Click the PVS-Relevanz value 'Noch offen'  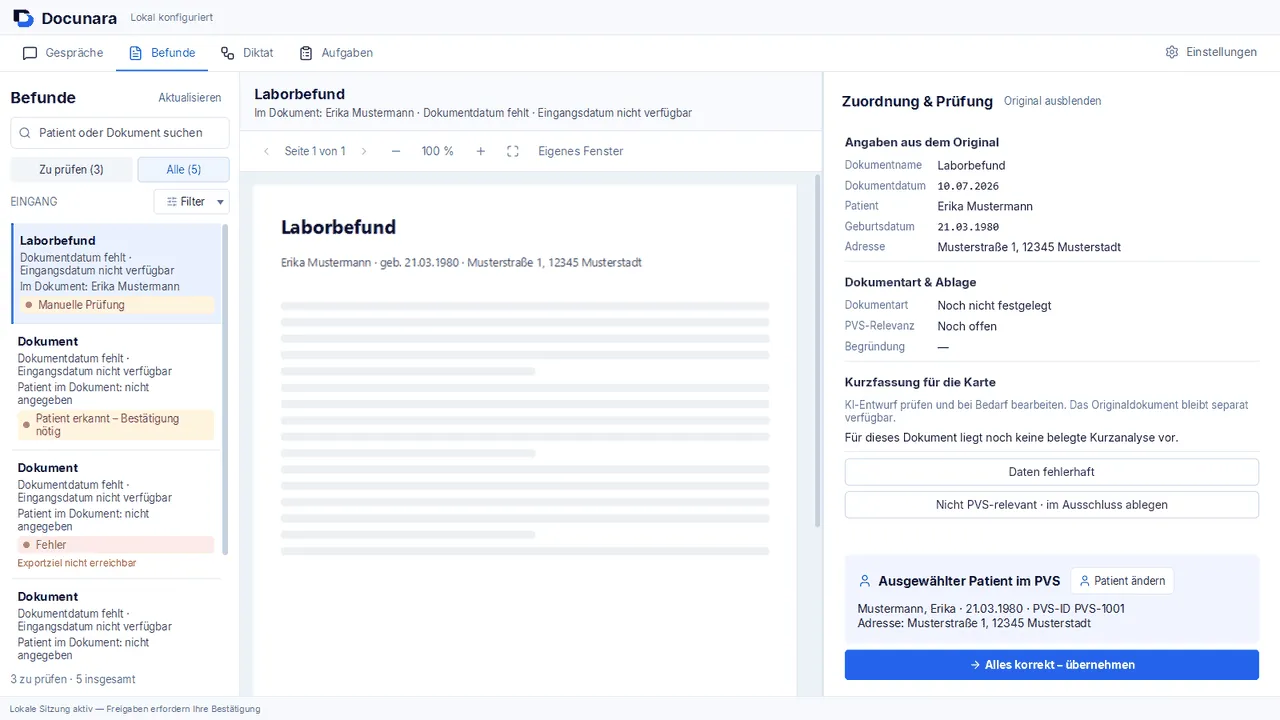967,326
